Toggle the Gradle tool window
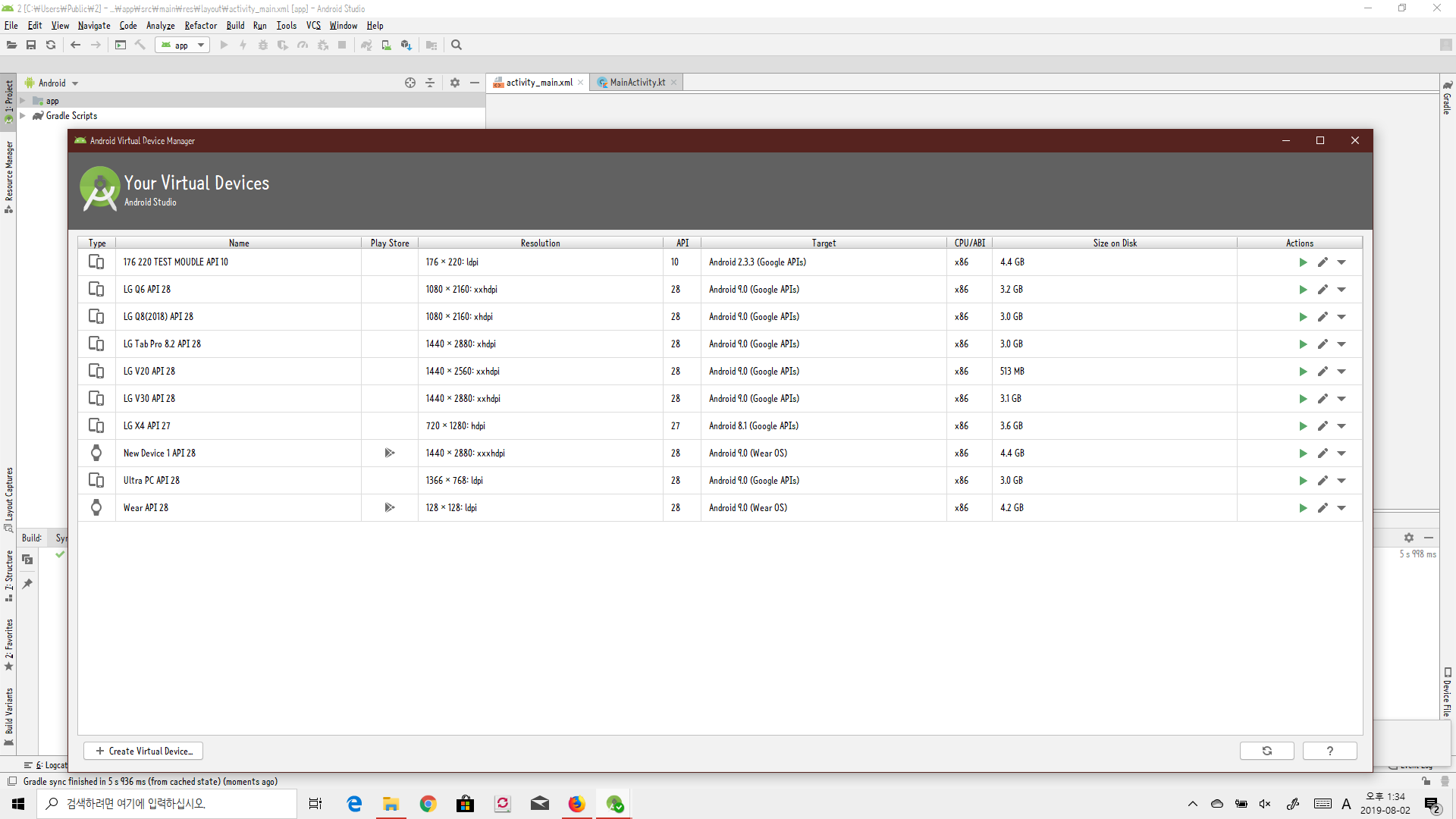Screen dimensions: 1456x819 (x=1447, y=97)
